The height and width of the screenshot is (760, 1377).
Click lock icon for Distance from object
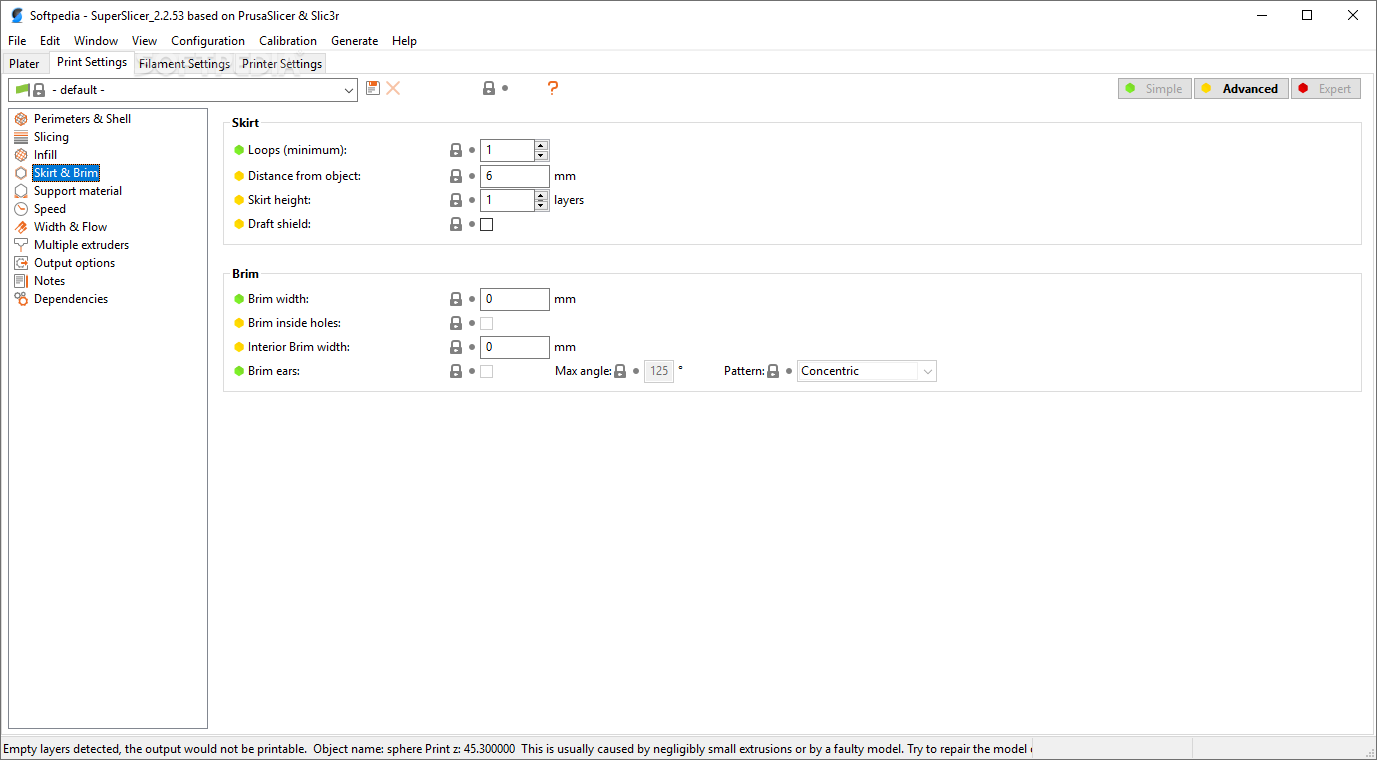tap(456, 176)
